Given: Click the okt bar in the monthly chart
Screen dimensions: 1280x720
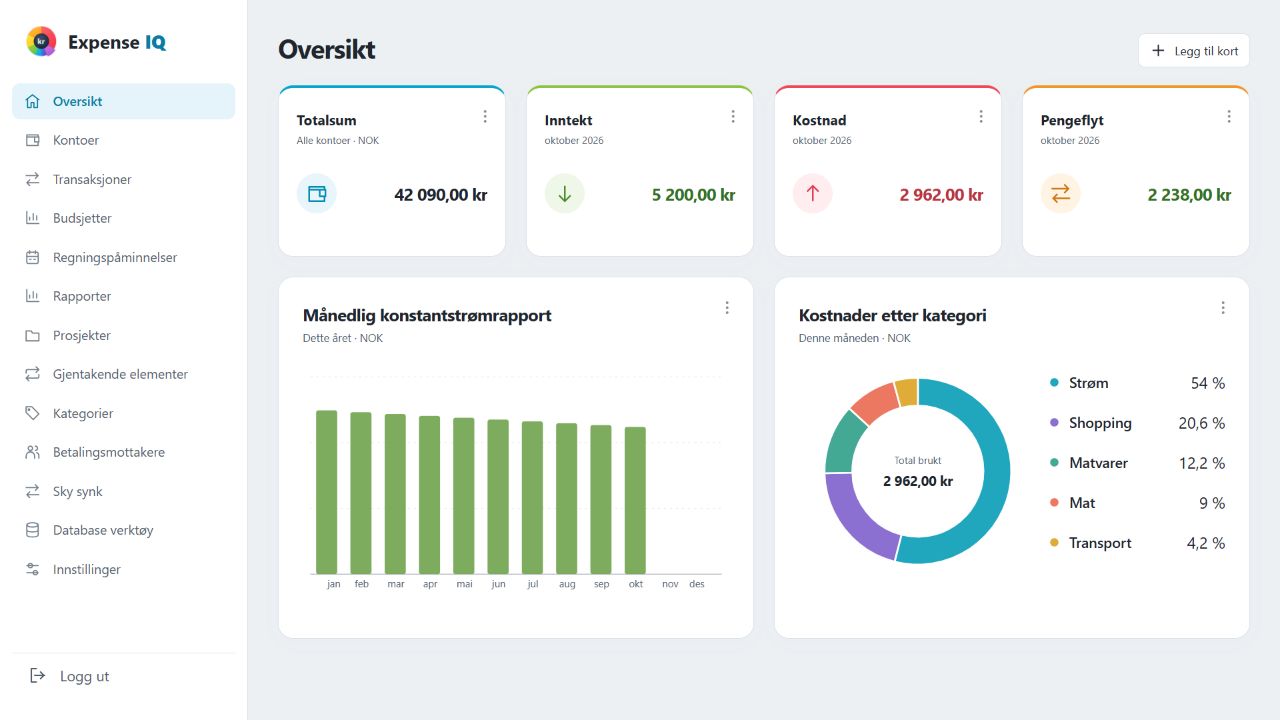Looking at the screenshot, I should point(635,500).
